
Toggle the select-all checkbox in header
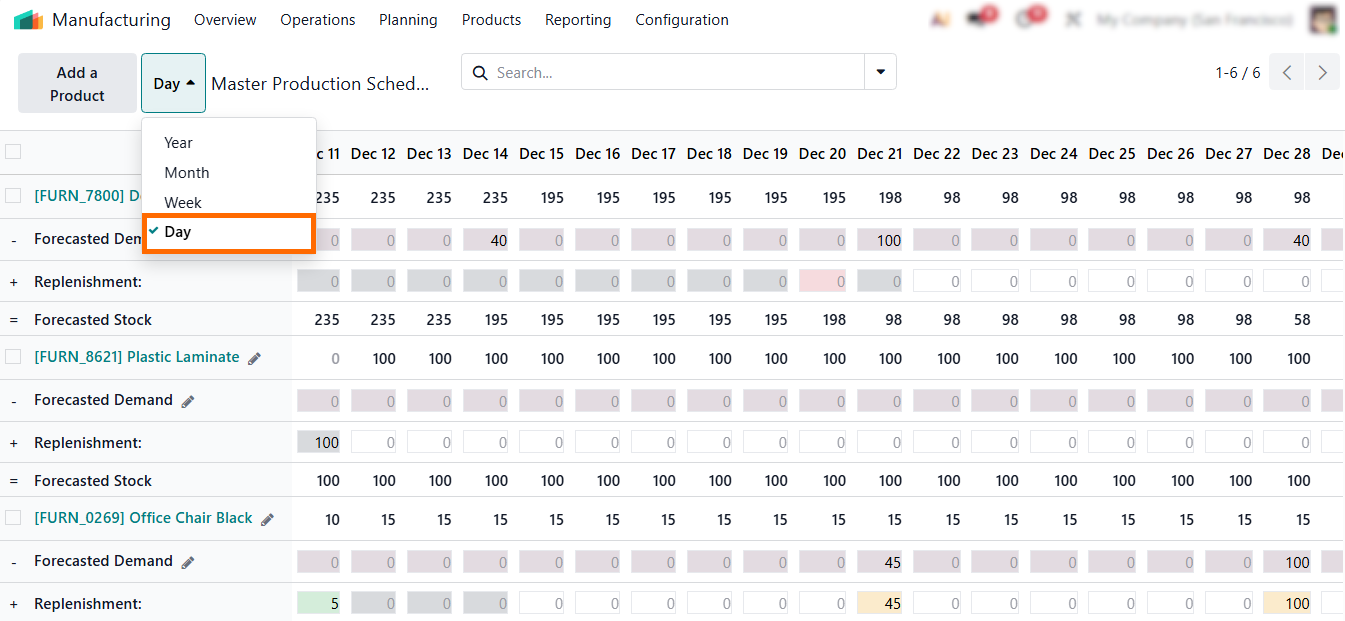13,152
